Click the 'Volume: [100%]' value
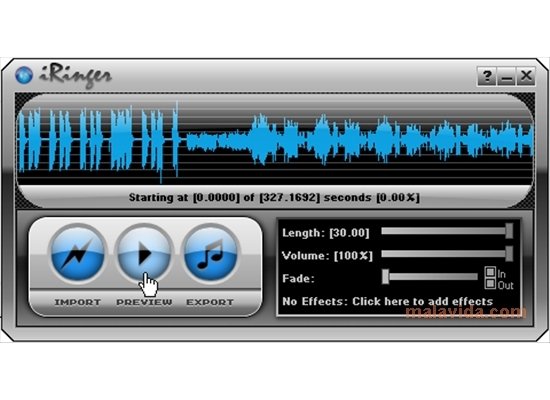 [327, 255]
